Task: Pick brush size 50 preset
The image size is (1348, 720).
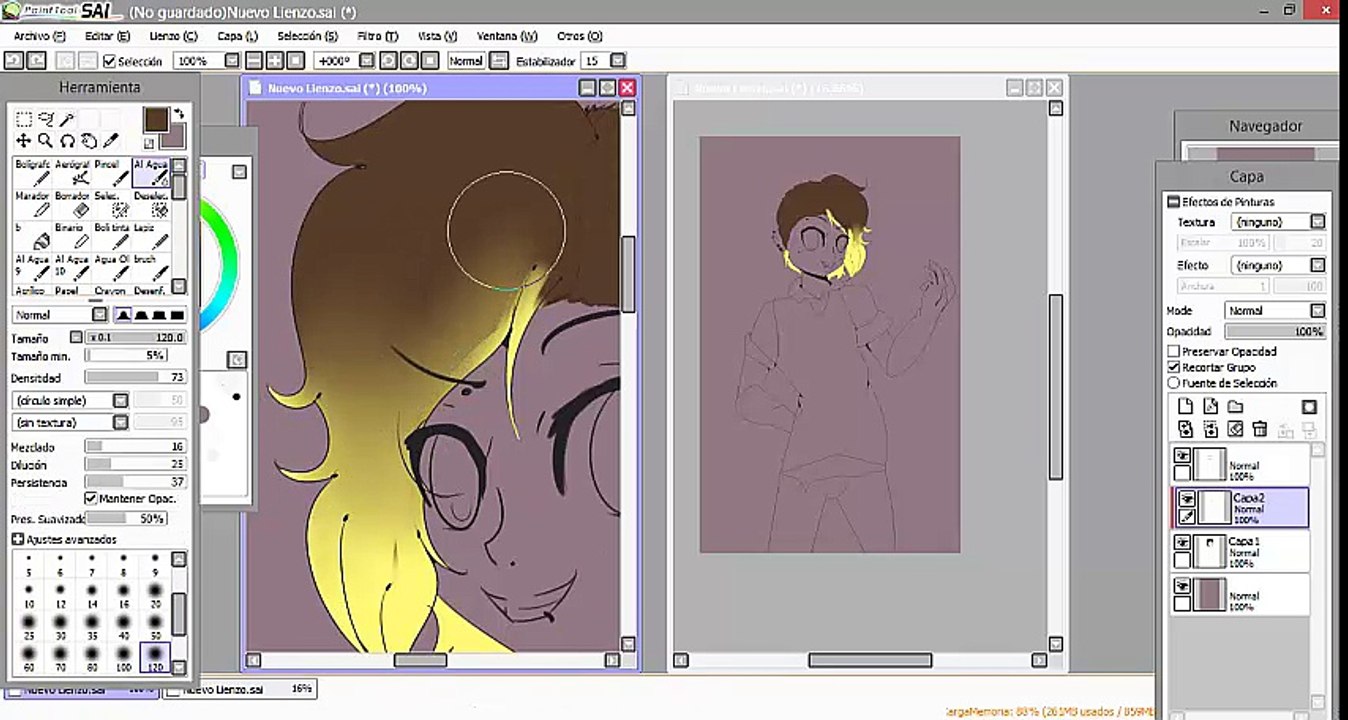Action: tap(155, 625)
